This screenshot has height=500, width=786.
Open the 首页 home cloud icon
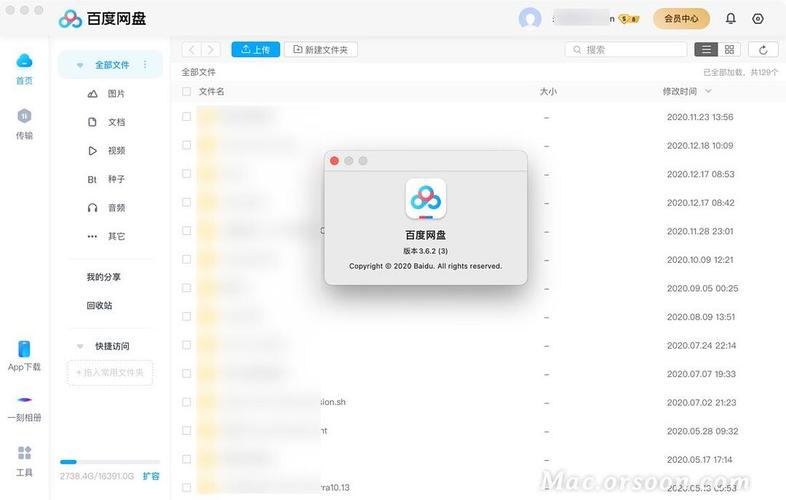point(24,61)
